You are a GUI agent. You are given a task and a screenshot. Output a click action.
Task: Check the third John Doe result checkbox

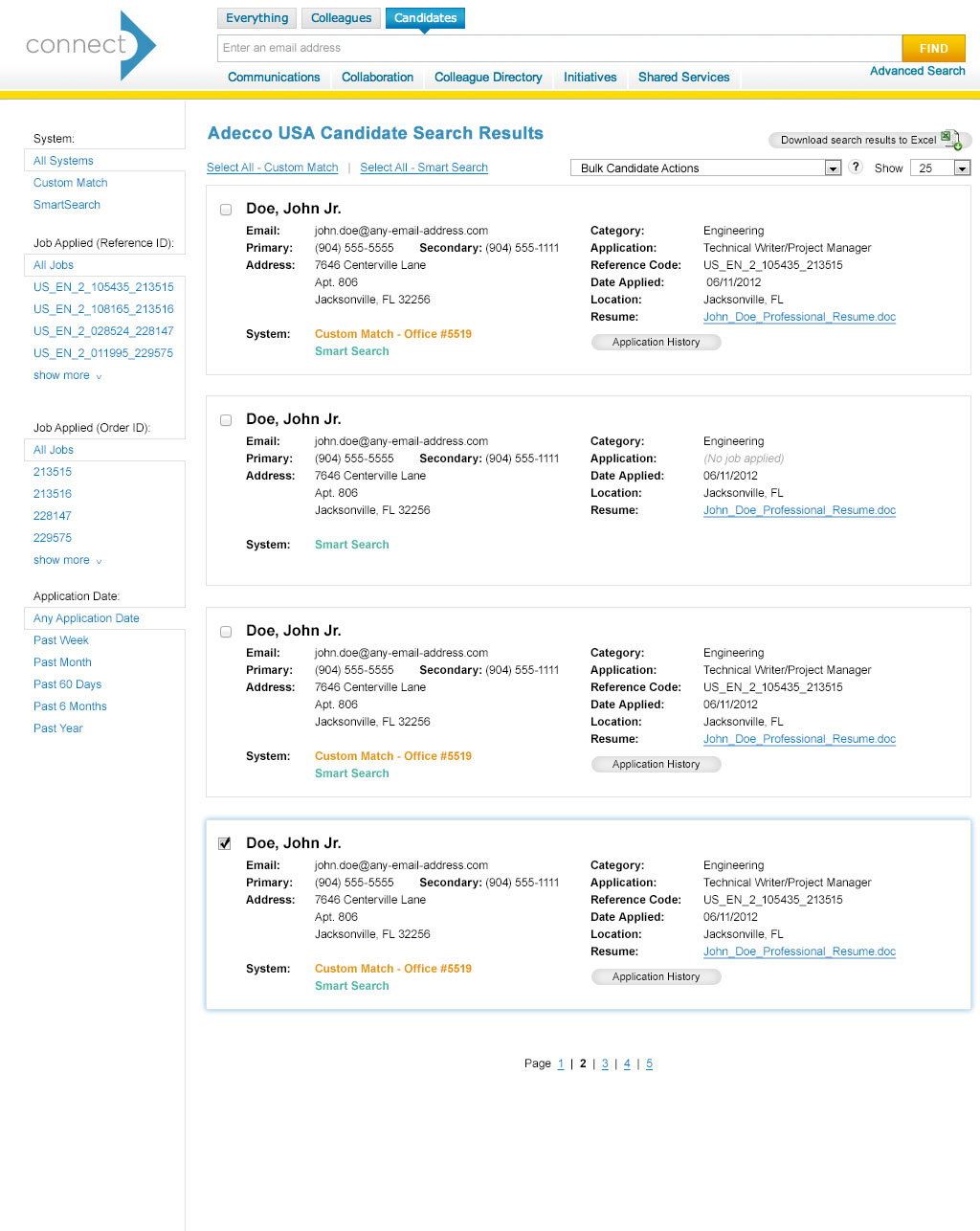[x=226, y=632]
